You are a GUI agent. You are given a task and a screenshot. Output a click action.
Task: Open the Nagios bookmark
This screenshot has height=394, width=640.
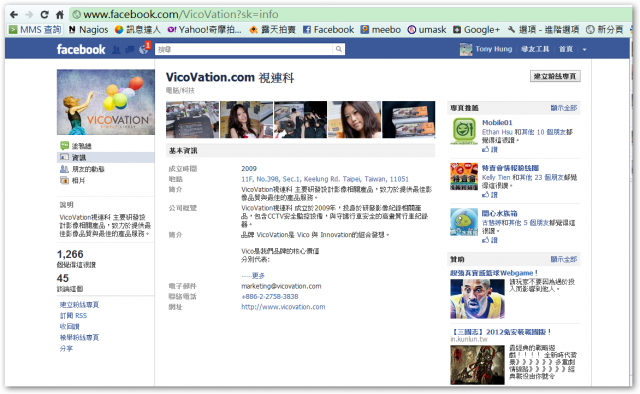[x=89, y=29]
